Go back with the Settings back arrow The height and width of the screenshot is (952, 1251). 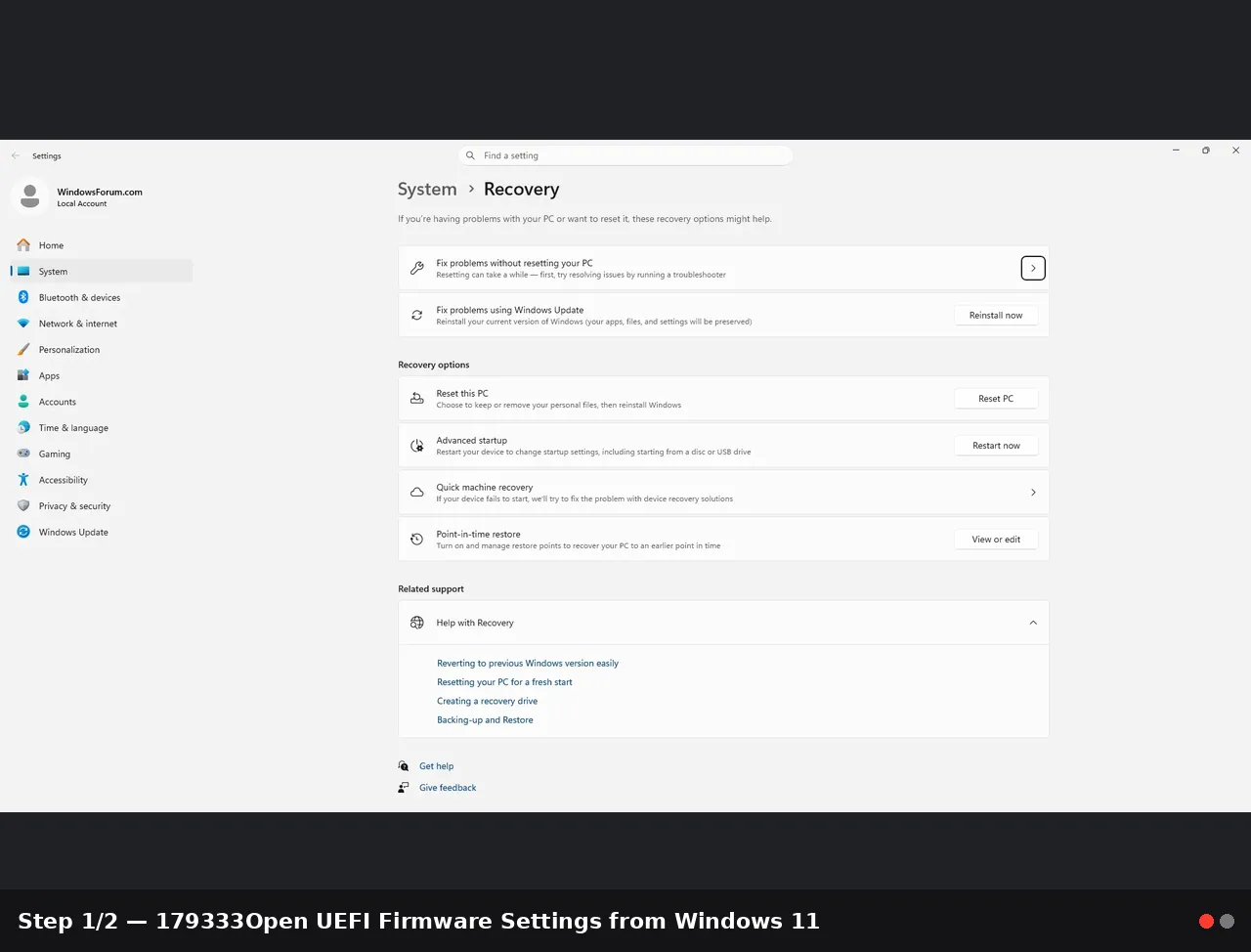(16, 155)
